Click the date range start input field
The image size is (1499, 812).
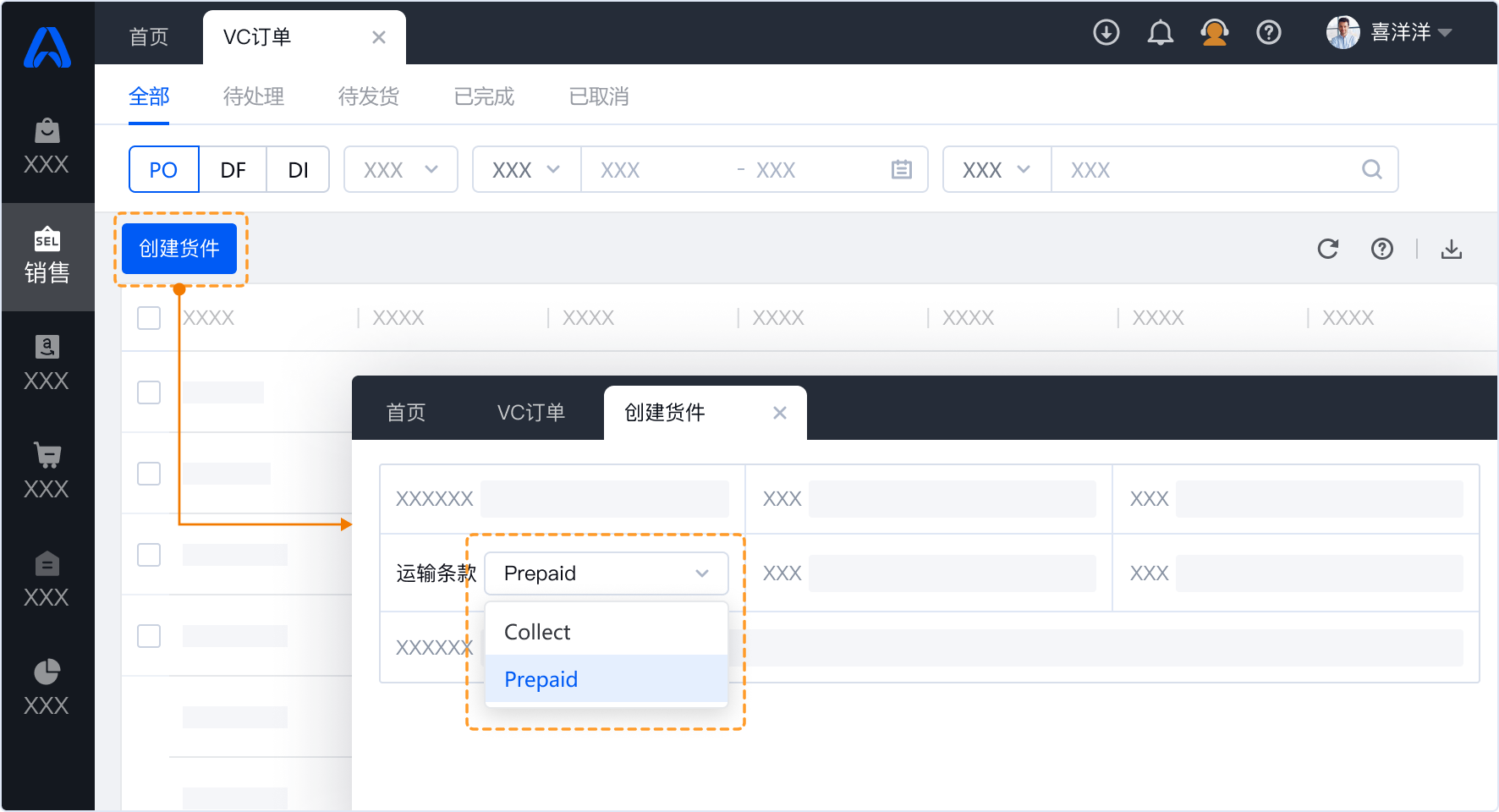(651, 170)
